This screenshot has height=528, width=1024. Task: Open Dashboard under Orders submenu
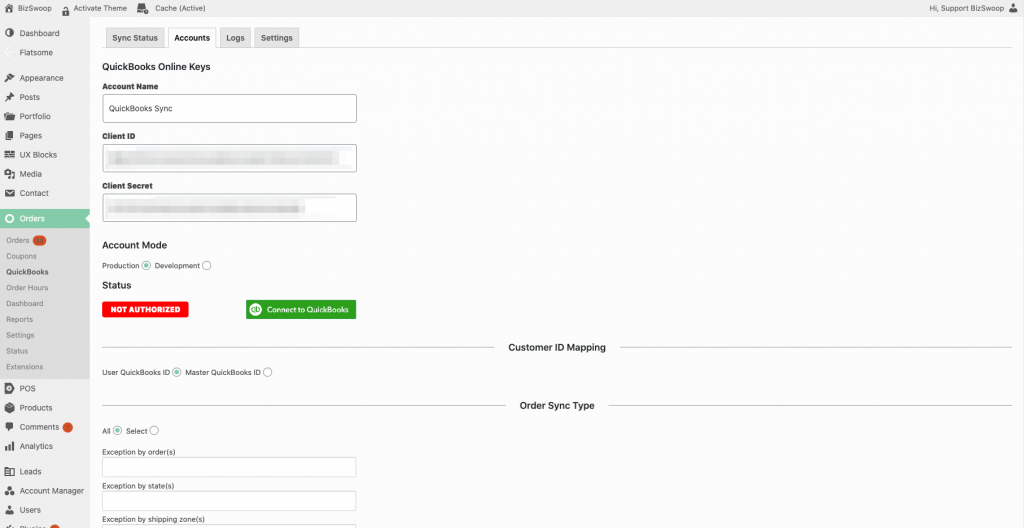pyautogui.click(x=25, y=304)
